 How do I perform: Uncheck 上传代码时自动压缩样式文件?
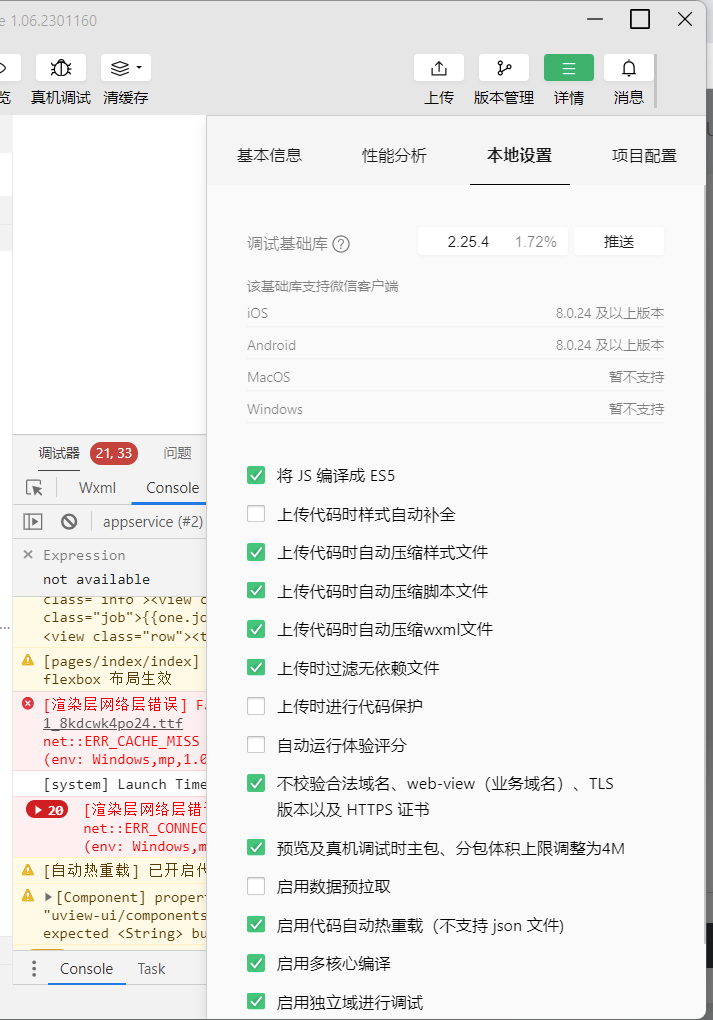point(256,552)
